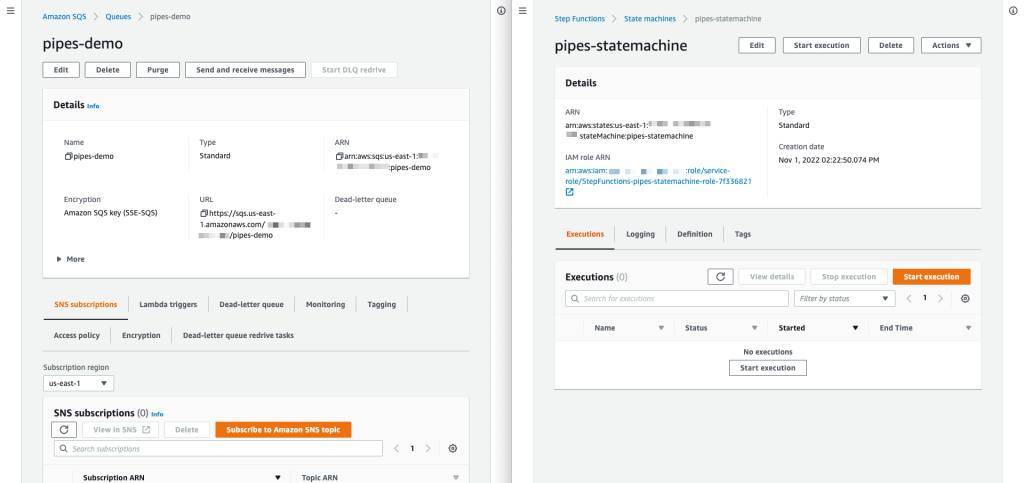1024x483 pixels.
Task: Open the Monitoring tab
Action: pyautogui.click(x=325, y=304)
